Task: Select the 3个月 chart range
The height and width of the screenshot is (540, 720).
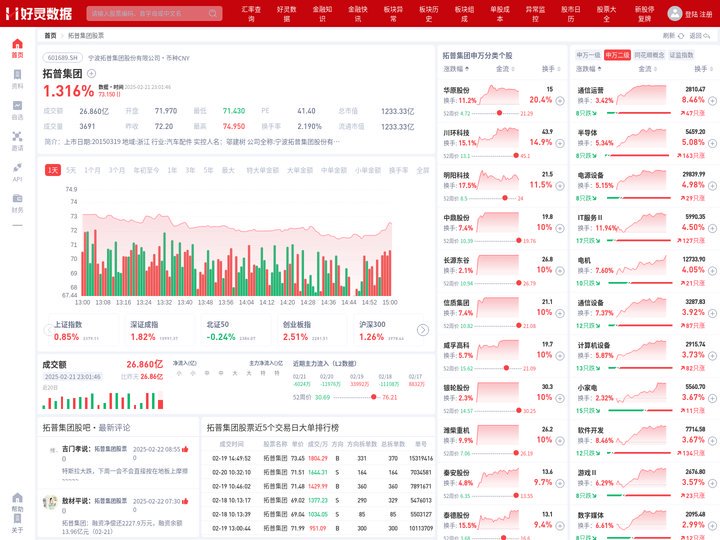Action: point(117,170)
